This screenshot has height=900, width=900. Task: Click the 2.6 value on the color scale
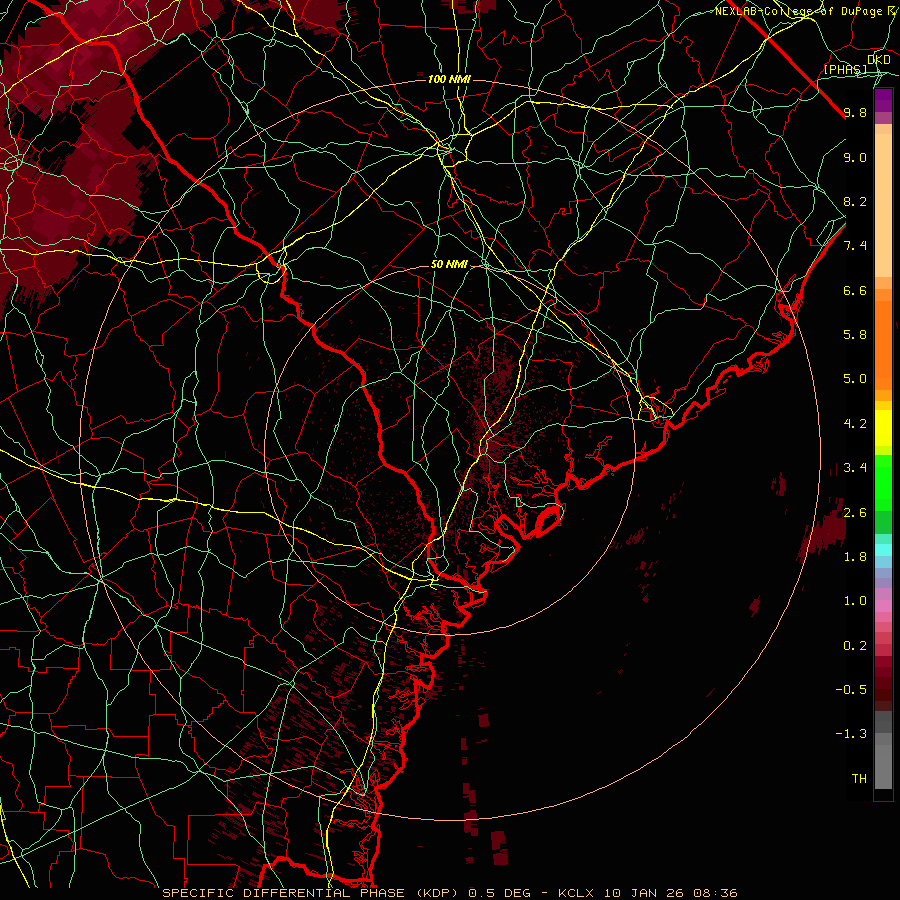(x=855, y=513)
